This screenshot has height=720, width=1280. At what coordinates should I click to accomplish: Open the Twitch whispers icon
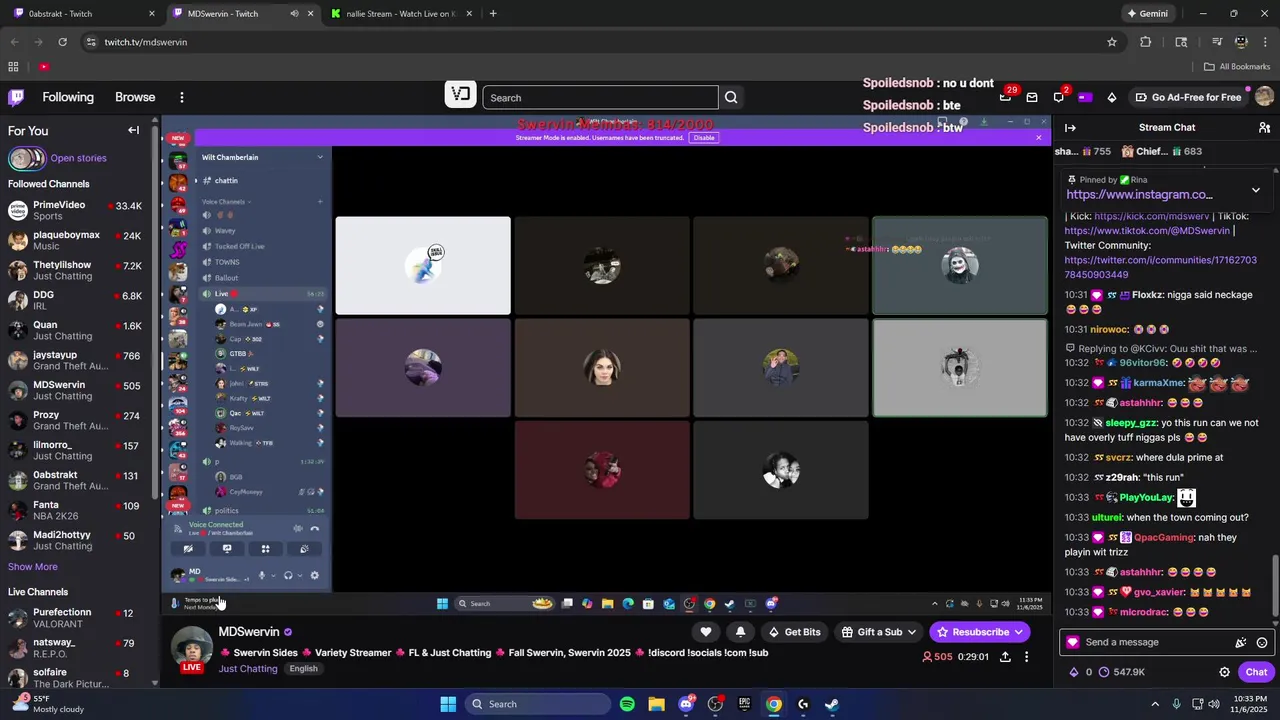pos(1058,97)
